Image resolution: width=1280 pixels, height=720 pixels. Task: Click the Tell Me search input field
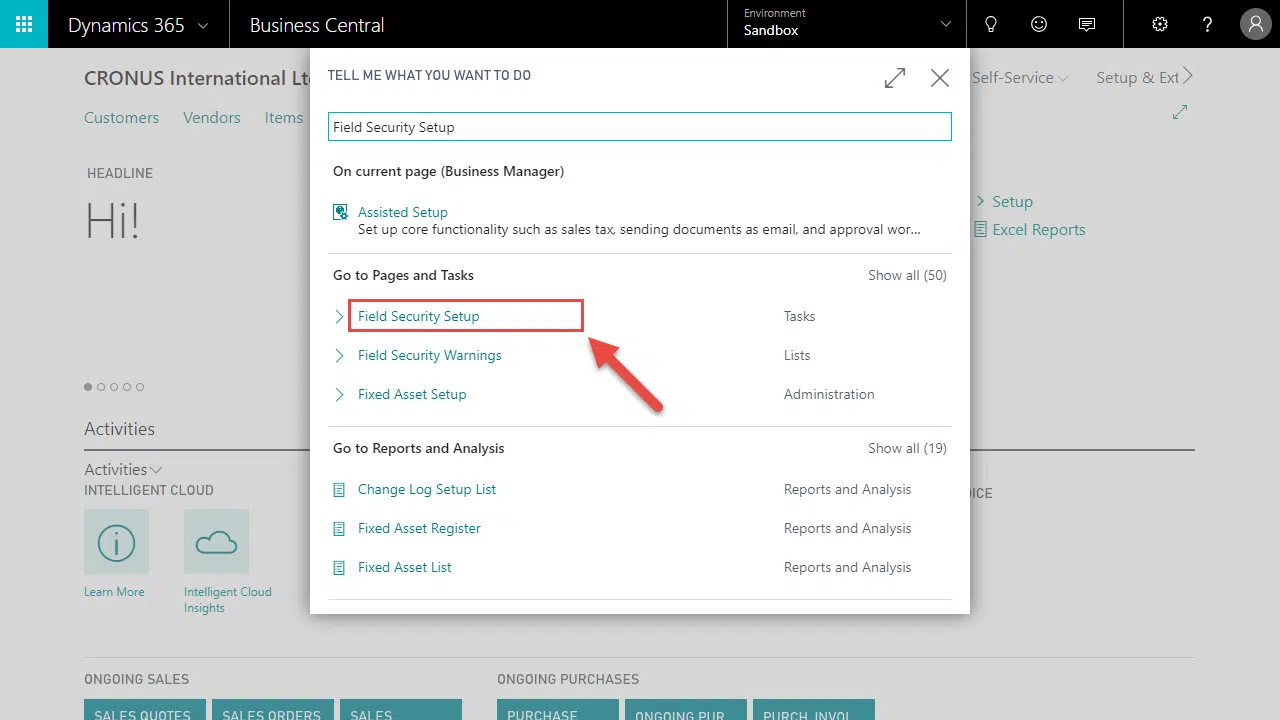[x=639, y=127]
